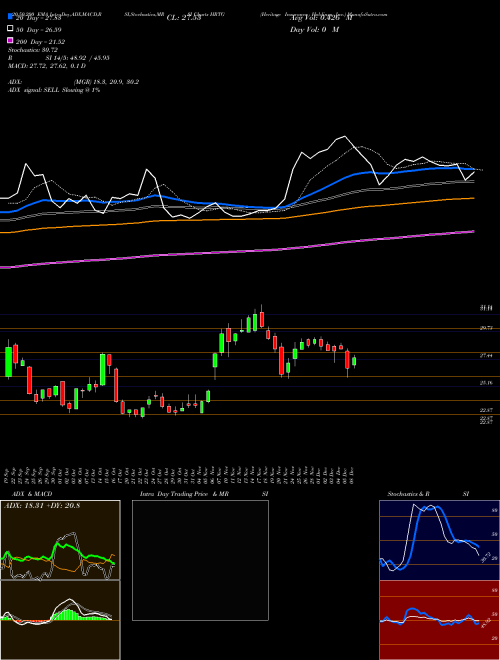Open the ADX indicator chart thumbnail
500x660 pixels.
click(x=60, y=540)
